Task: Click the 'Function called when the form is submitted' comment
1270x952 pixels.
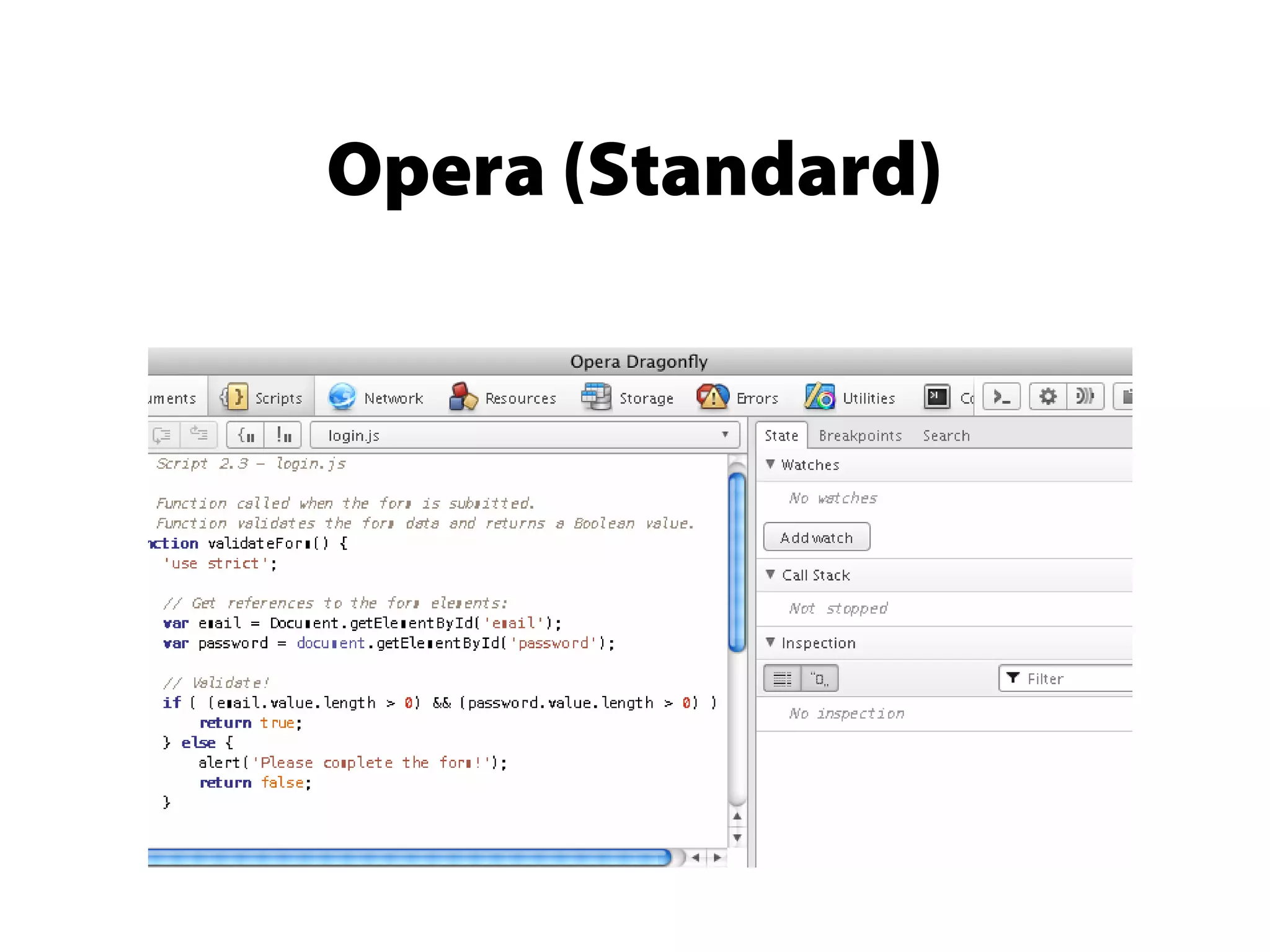Action: (345, 503)
